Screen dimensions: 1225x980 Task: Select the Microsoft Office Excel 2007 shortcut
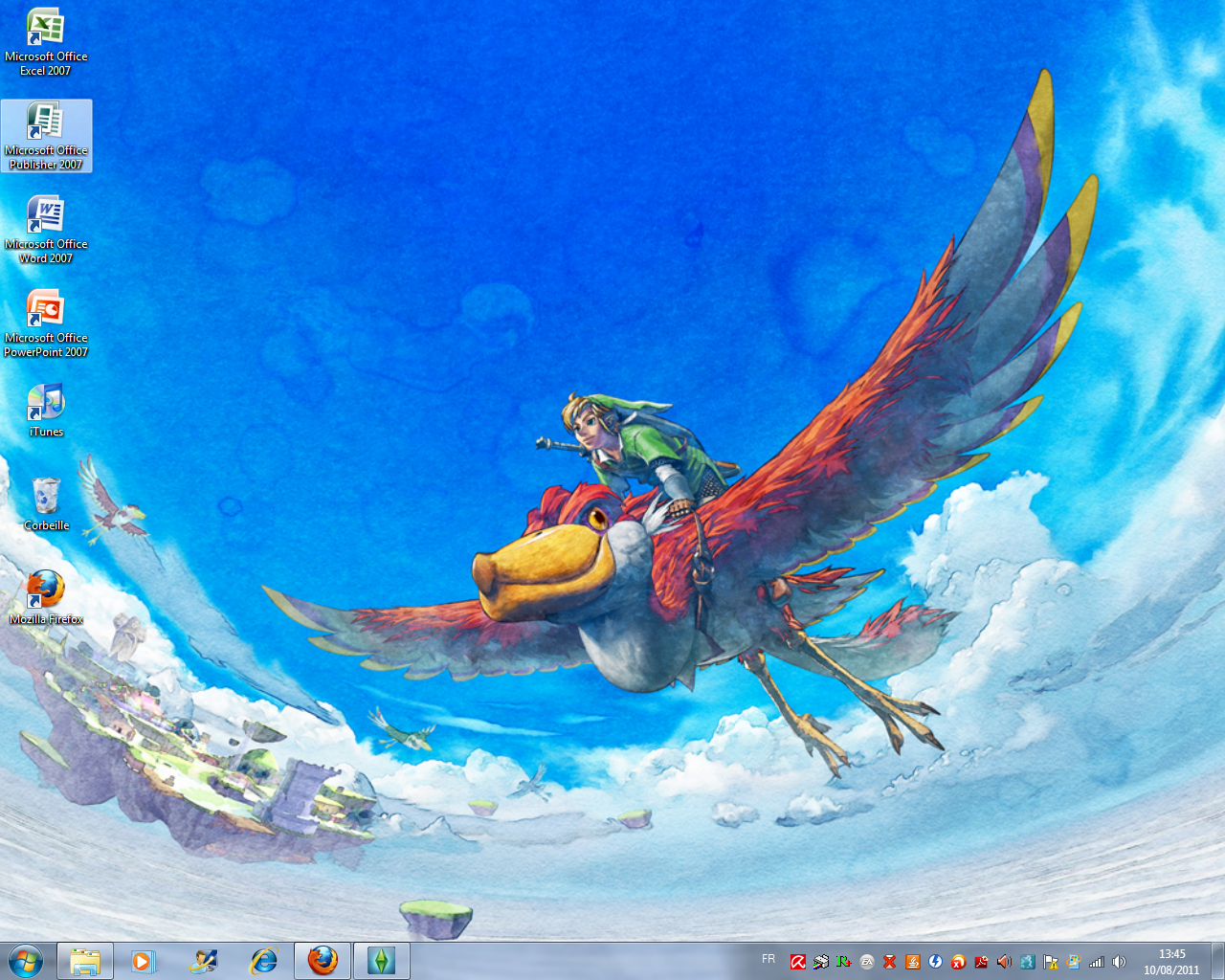tap(46, 43)
